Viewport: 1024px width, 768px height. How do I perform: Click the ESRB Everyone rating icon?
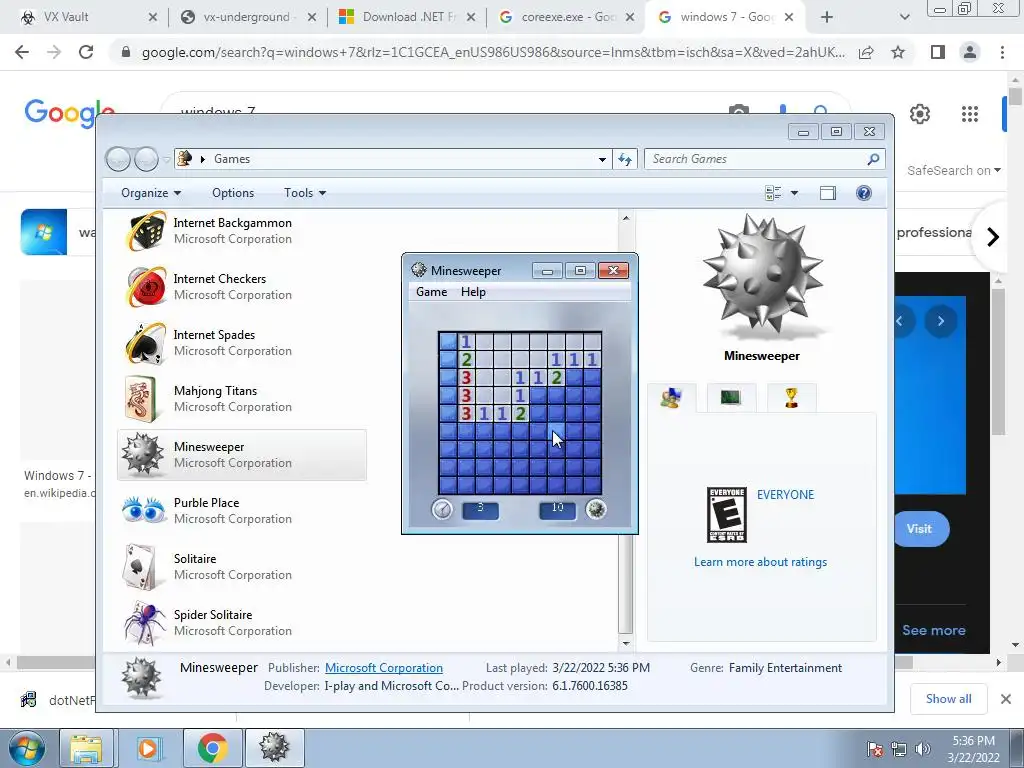[726, 515]
